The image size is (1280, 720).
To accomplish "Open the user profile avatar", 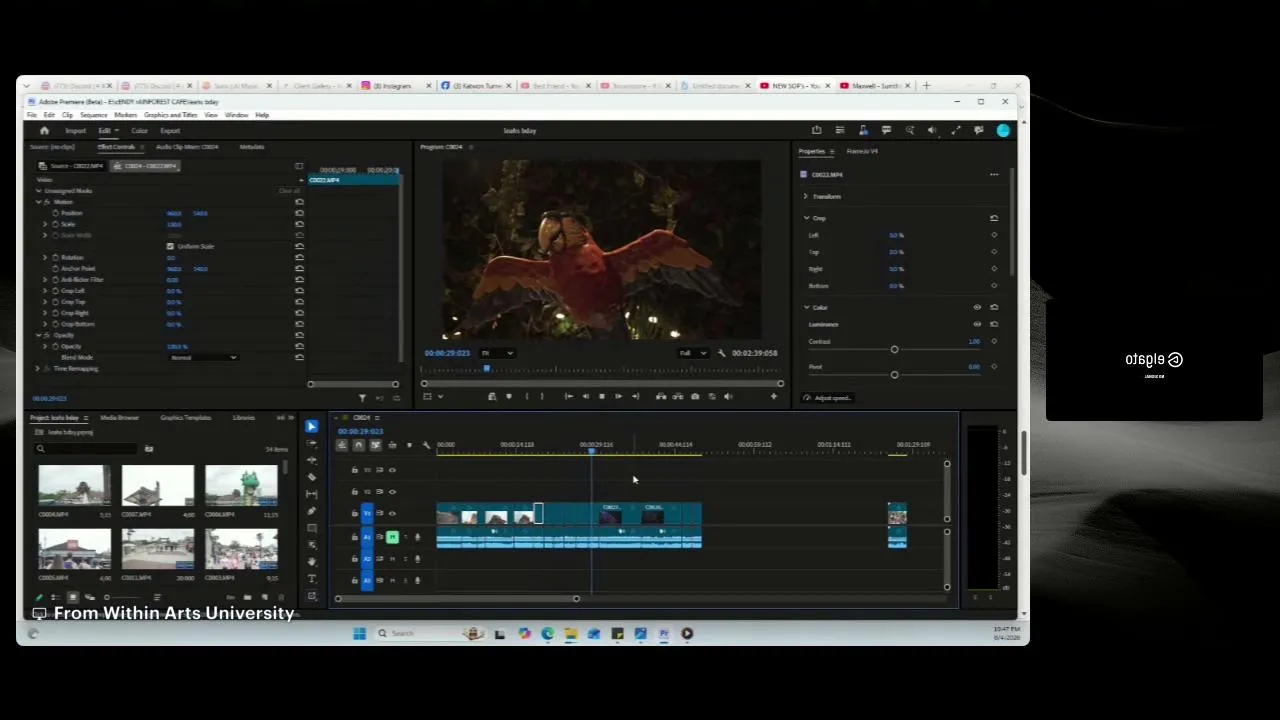I will tap(1003, 130).
